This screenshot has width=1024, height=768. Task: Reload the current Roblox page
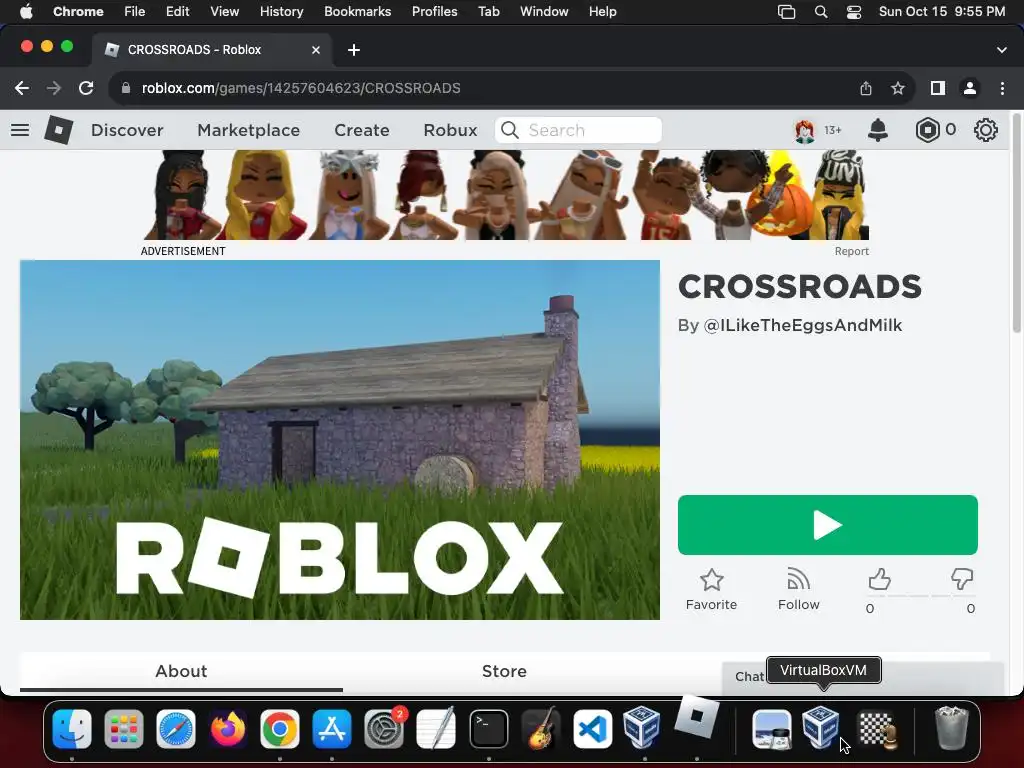86,88
